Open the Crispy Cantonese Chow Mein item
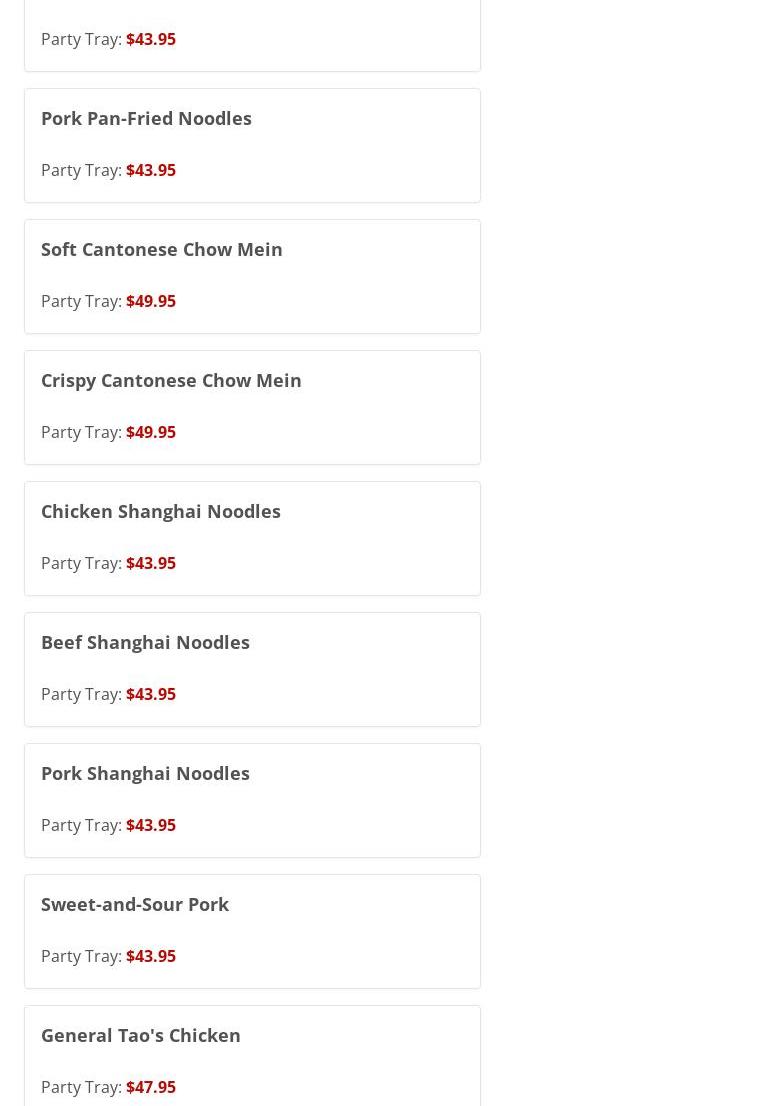Viewport: 770px width, 1106px height. point(171,380)
